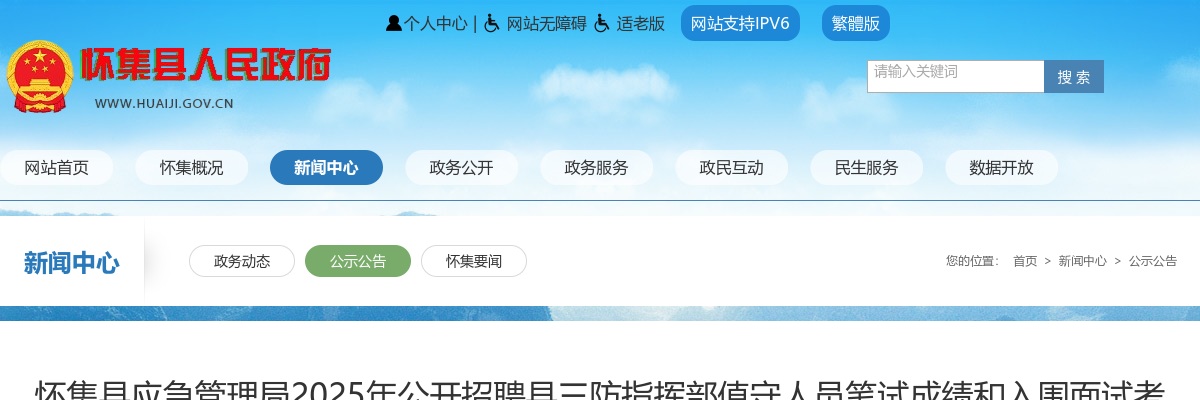Open 政民互动 navigation item

tap(732, 168)
